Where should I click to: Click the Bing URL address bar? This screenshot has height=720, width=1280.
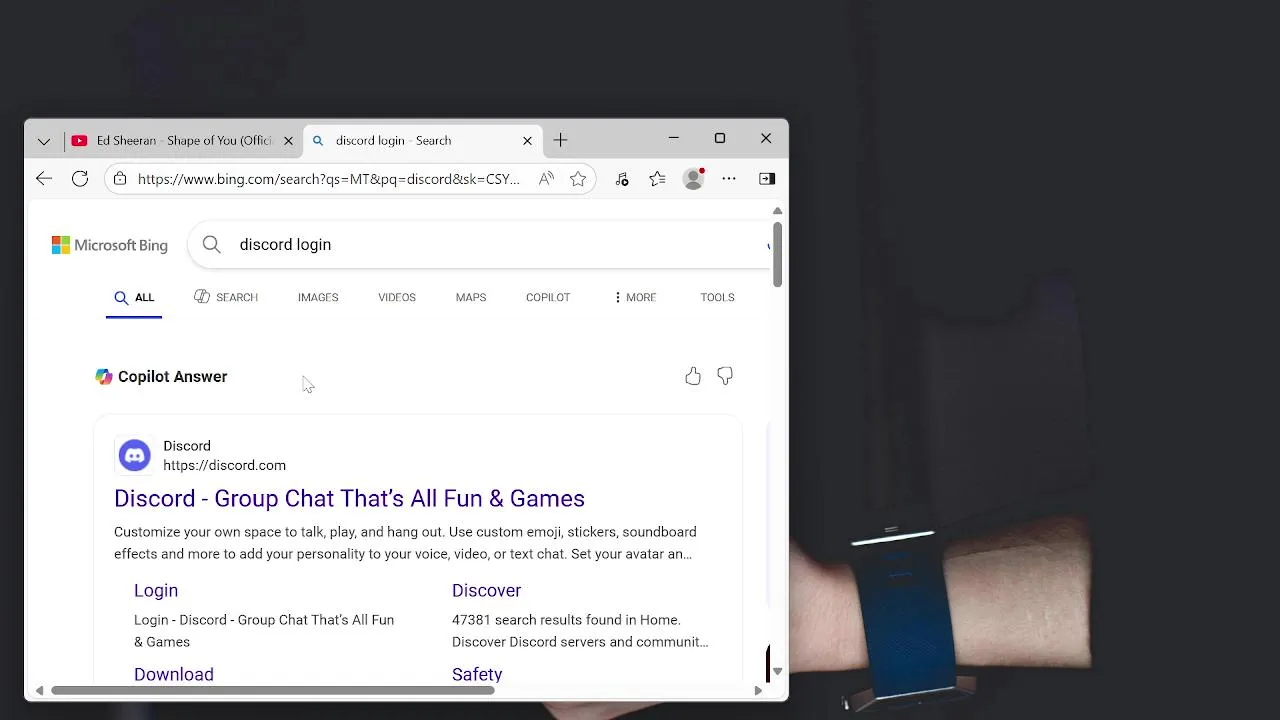pyautogui.click(x=329, y=179)
